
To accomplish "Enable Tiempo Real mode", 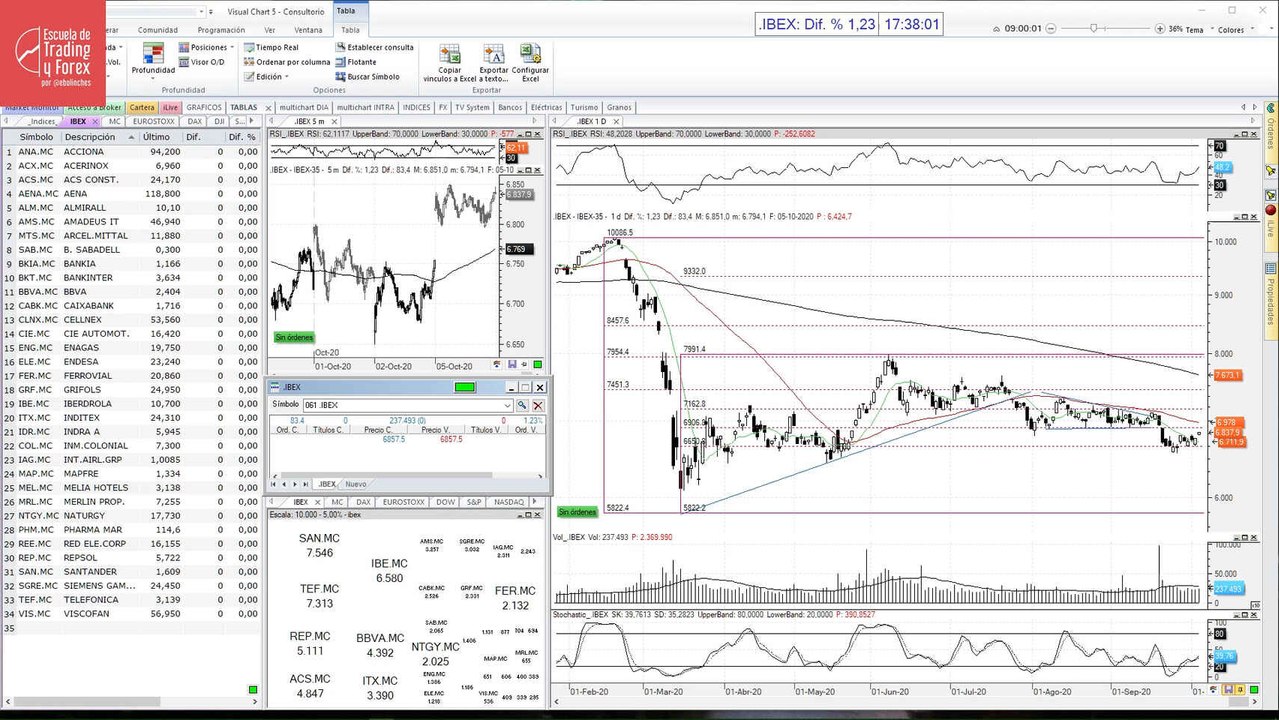I will [x=270, y=47].
